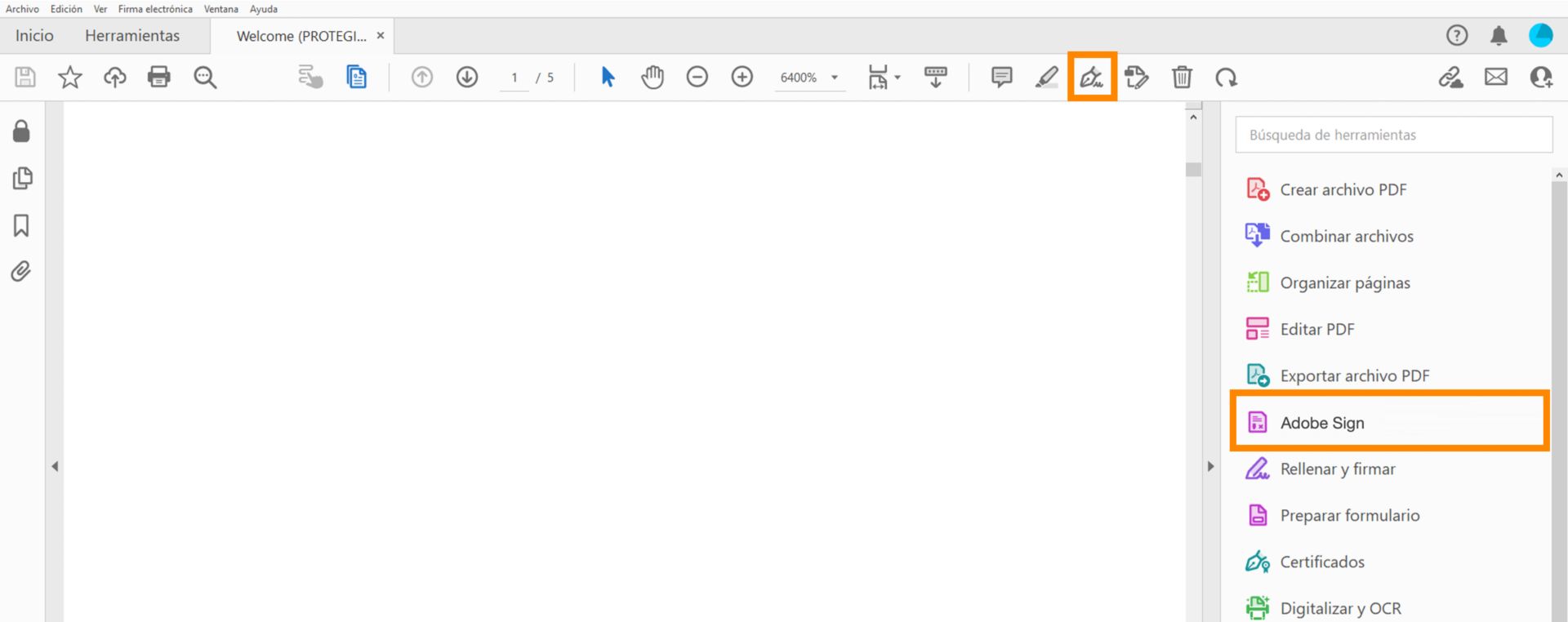
Task: Activate the selection arrow tool
Action: point(608,78)
